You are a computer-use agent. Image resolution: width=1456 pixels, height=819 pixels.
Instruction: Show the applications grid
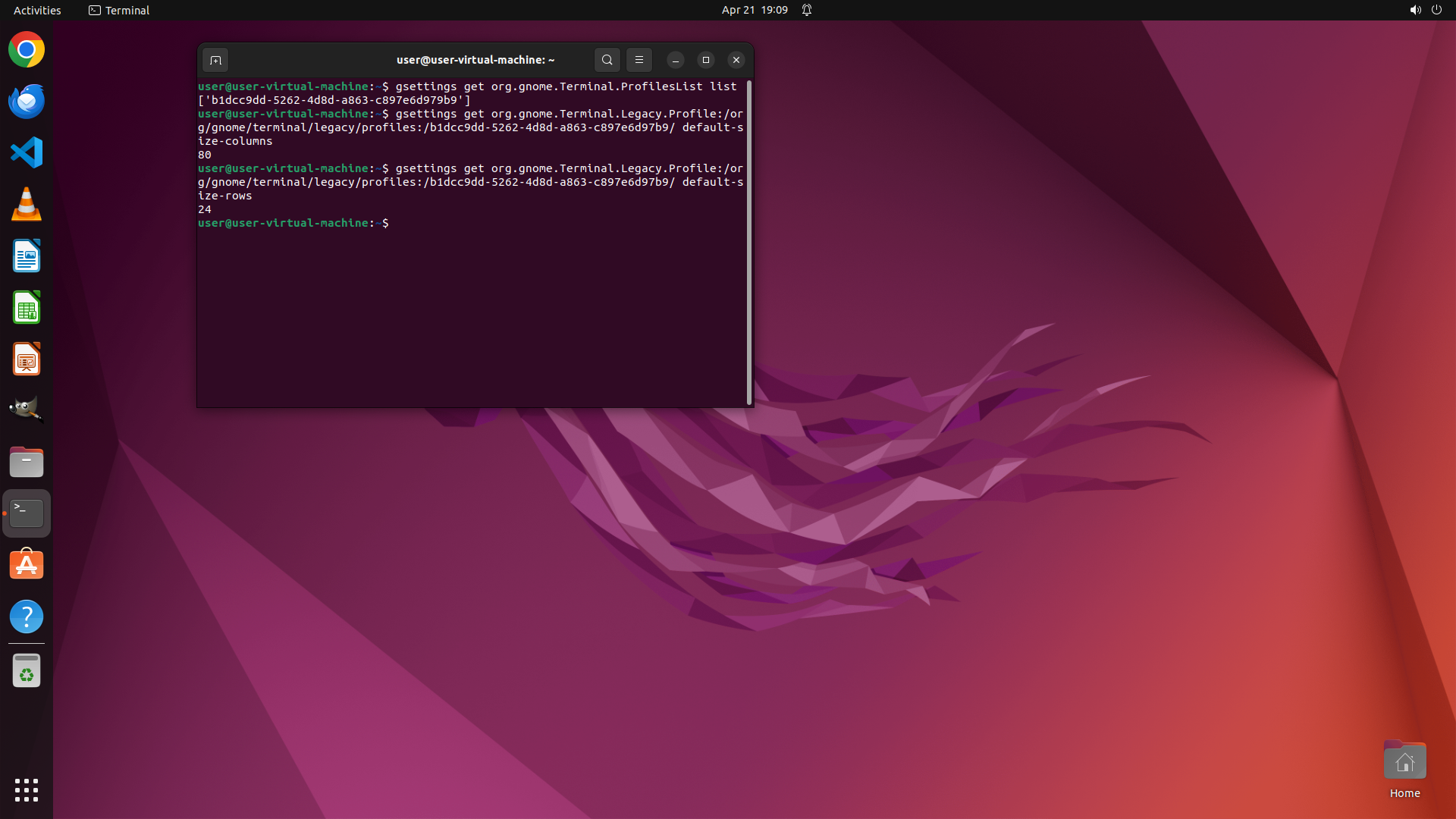(x=27, y=789)
